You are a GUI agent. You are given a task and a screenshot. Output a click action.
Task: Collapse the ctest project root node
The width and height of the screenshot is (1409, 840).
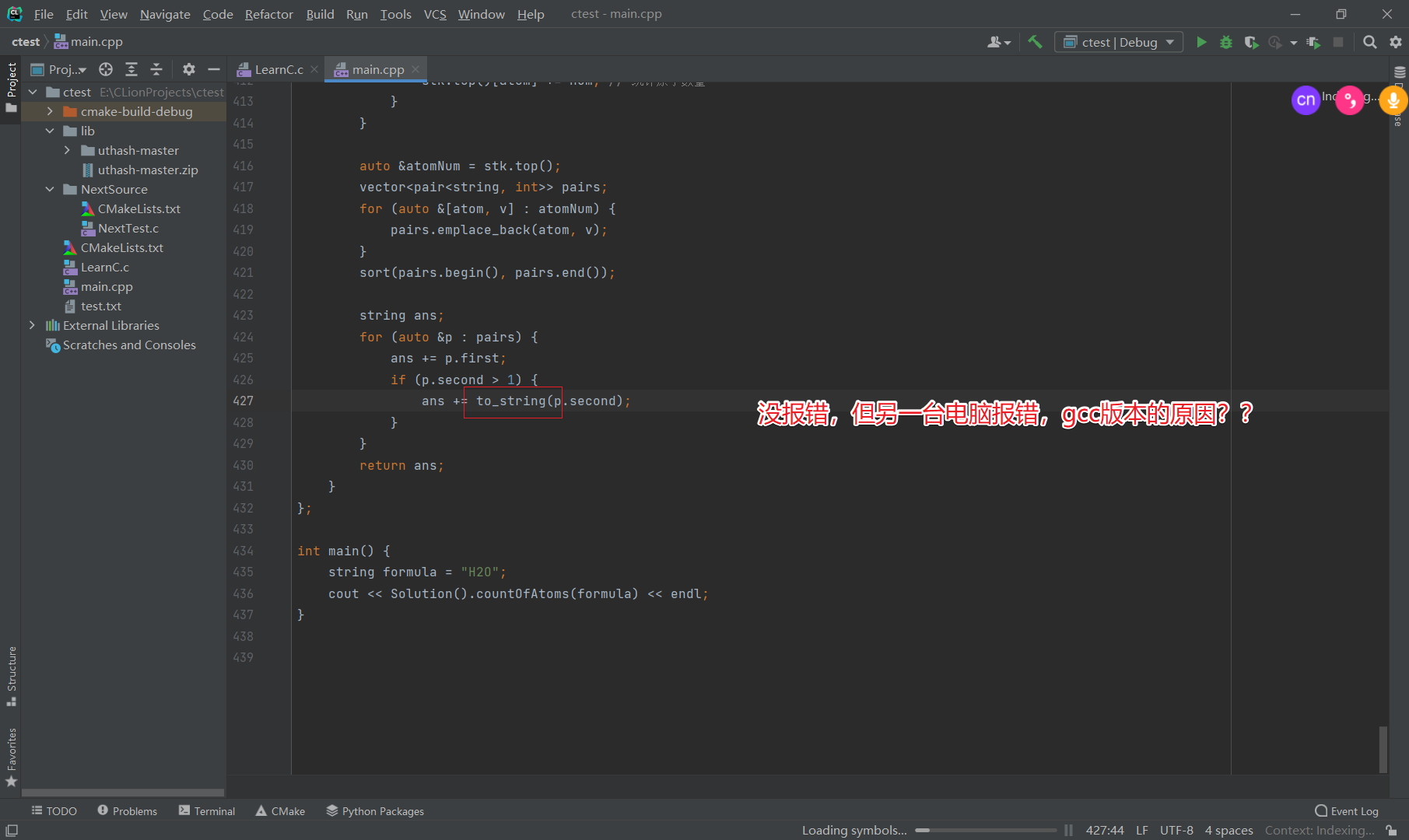pos(33,92)
